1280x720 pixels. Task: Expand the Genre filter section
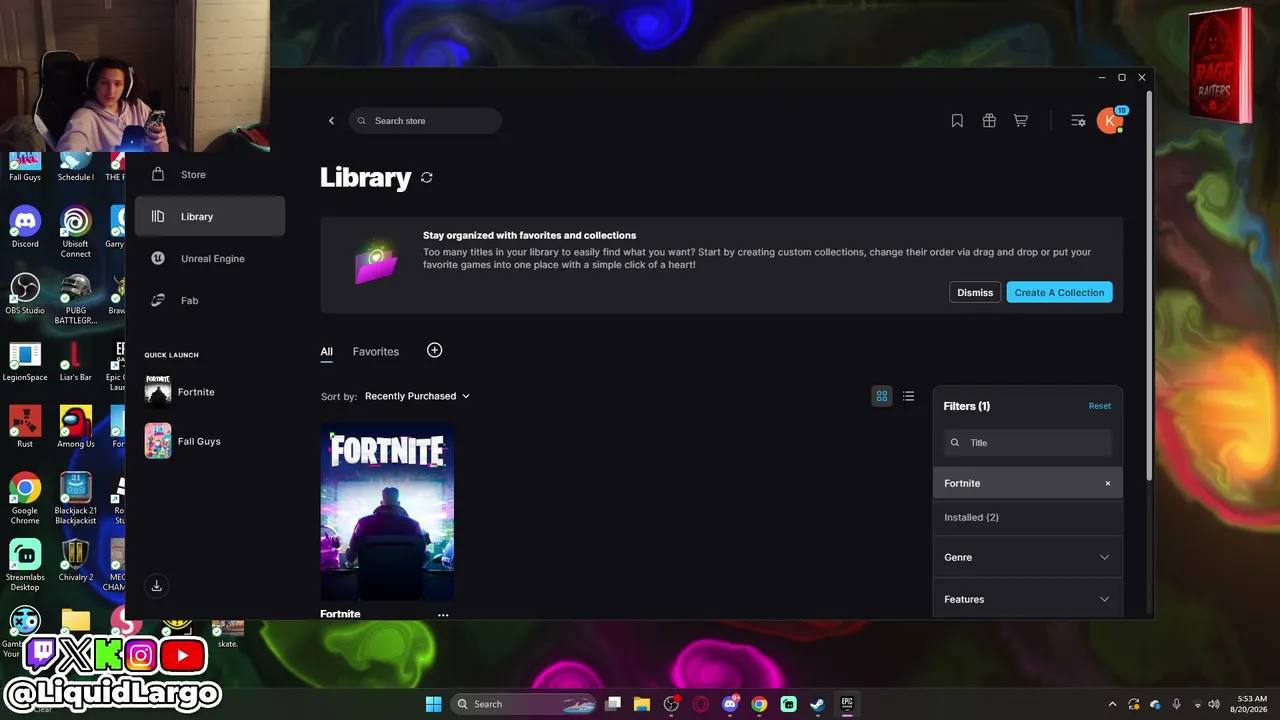(1028, 557)
